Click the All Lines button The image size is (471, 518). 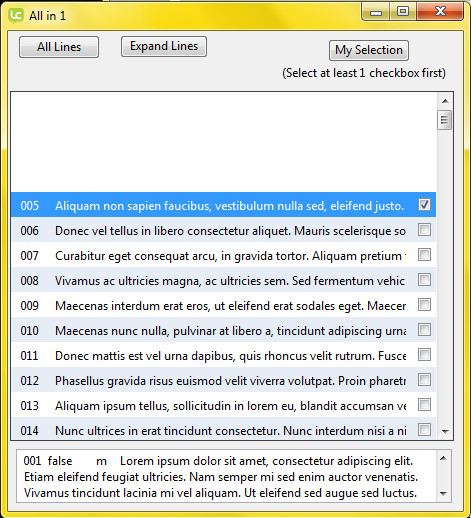[59, 47]
